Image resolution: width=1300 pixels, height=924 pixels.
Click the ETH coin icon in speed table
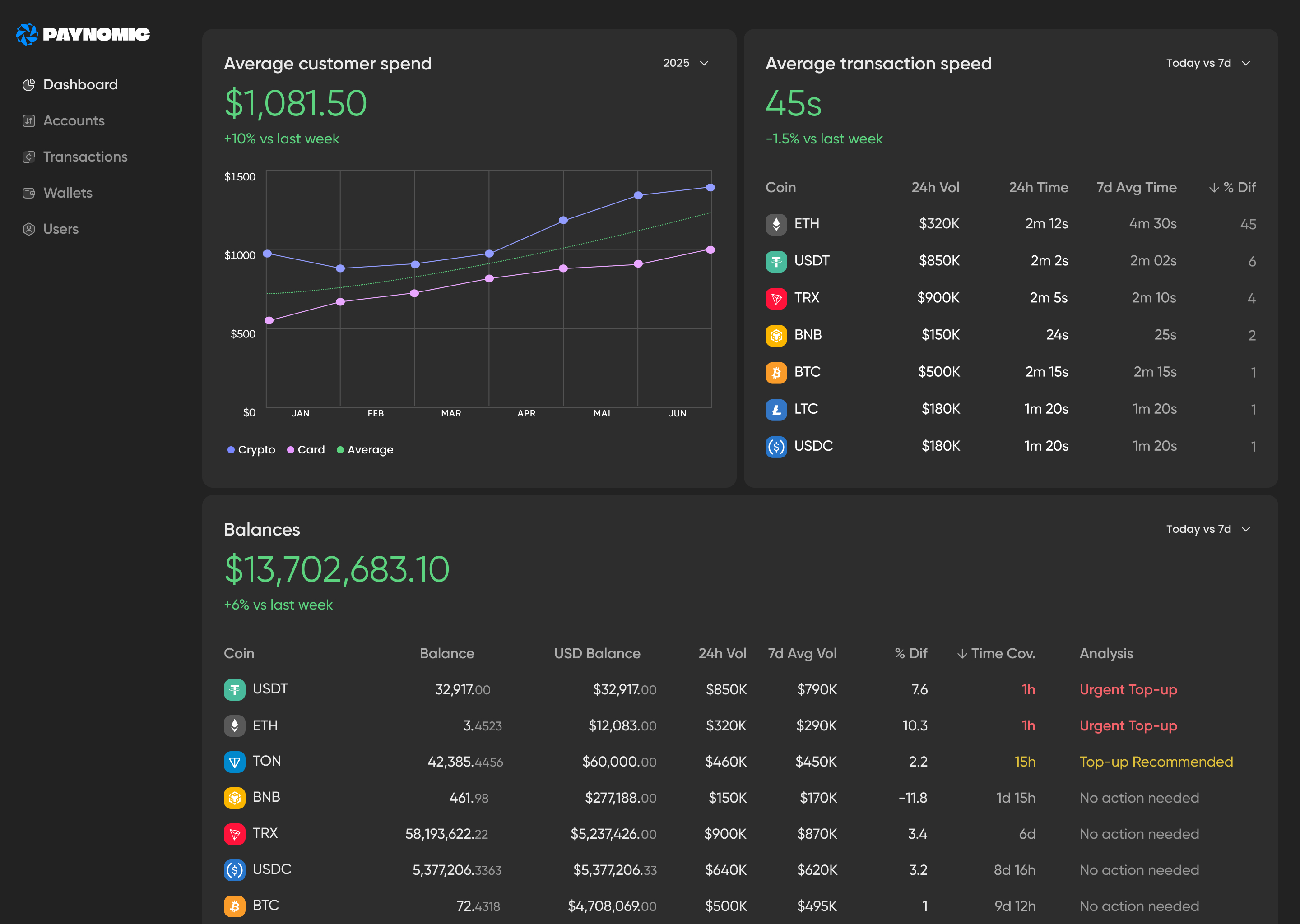point(776,224)
